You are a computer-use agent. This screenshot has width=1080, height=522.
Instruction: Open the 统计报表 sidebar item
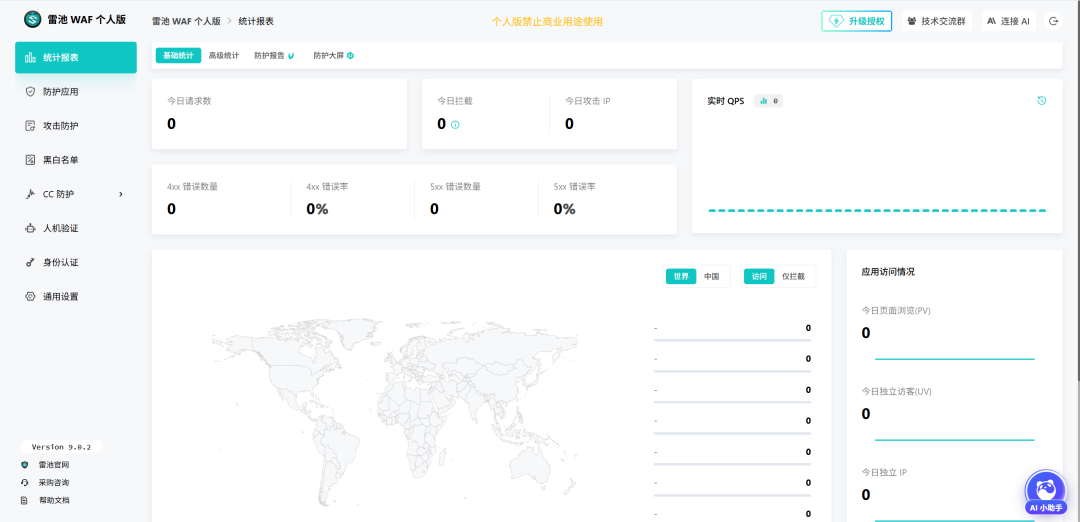[76, 57]
